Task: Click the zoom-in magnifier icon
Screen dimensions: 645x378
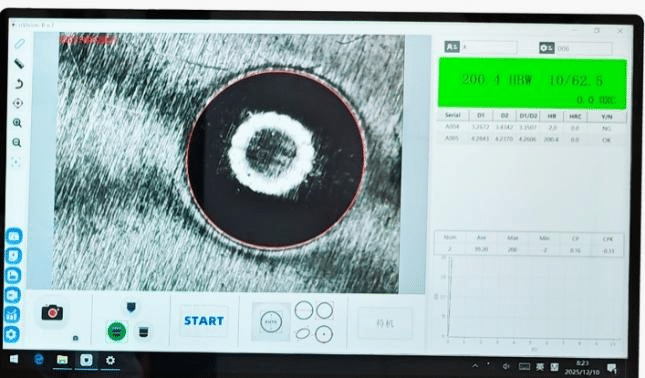Action: tap(17, 123)
